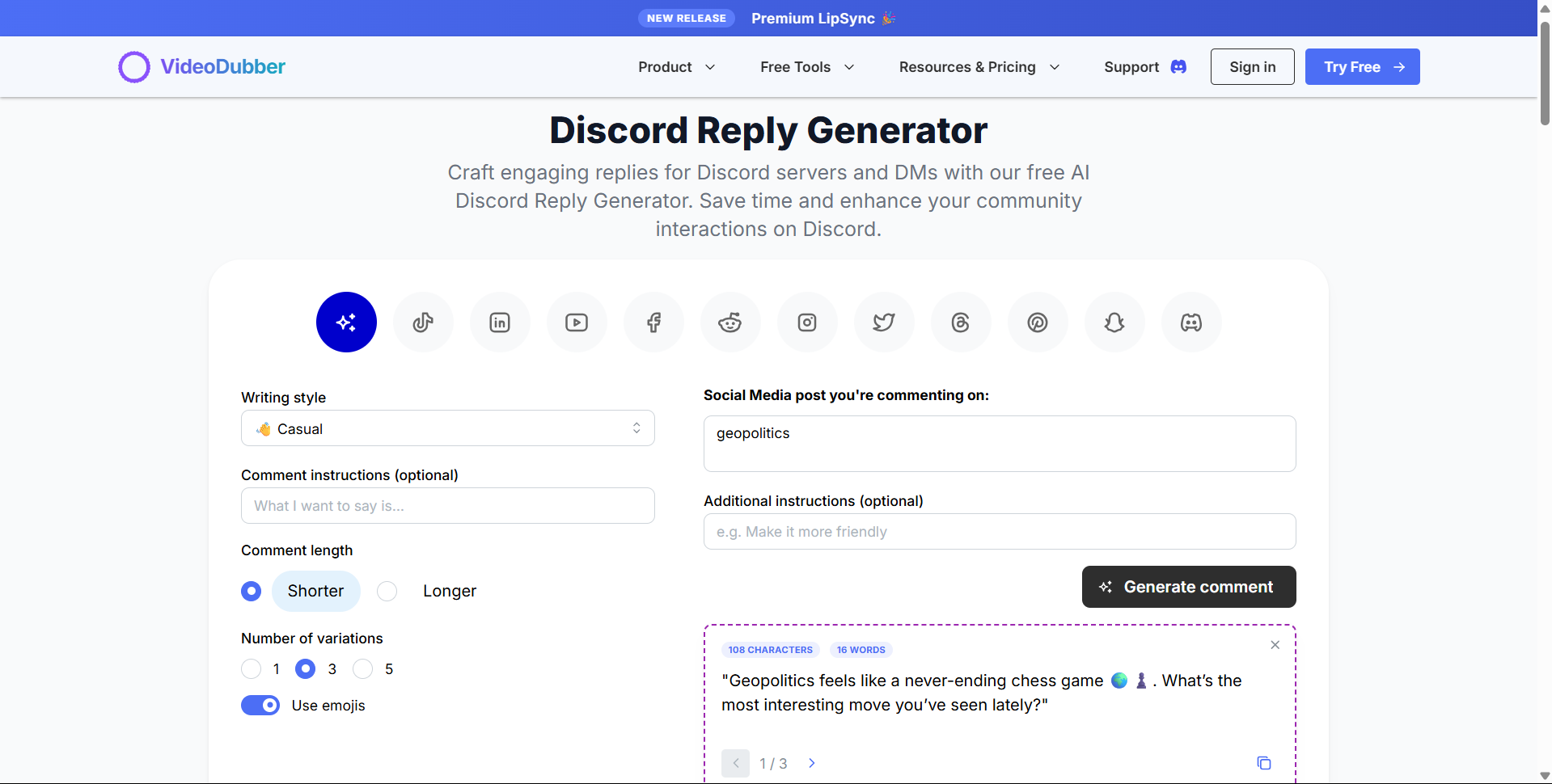The width and height of the screenshot is (1552, 784).
Task: Close the generated comment card
Action: point(1275,645)
